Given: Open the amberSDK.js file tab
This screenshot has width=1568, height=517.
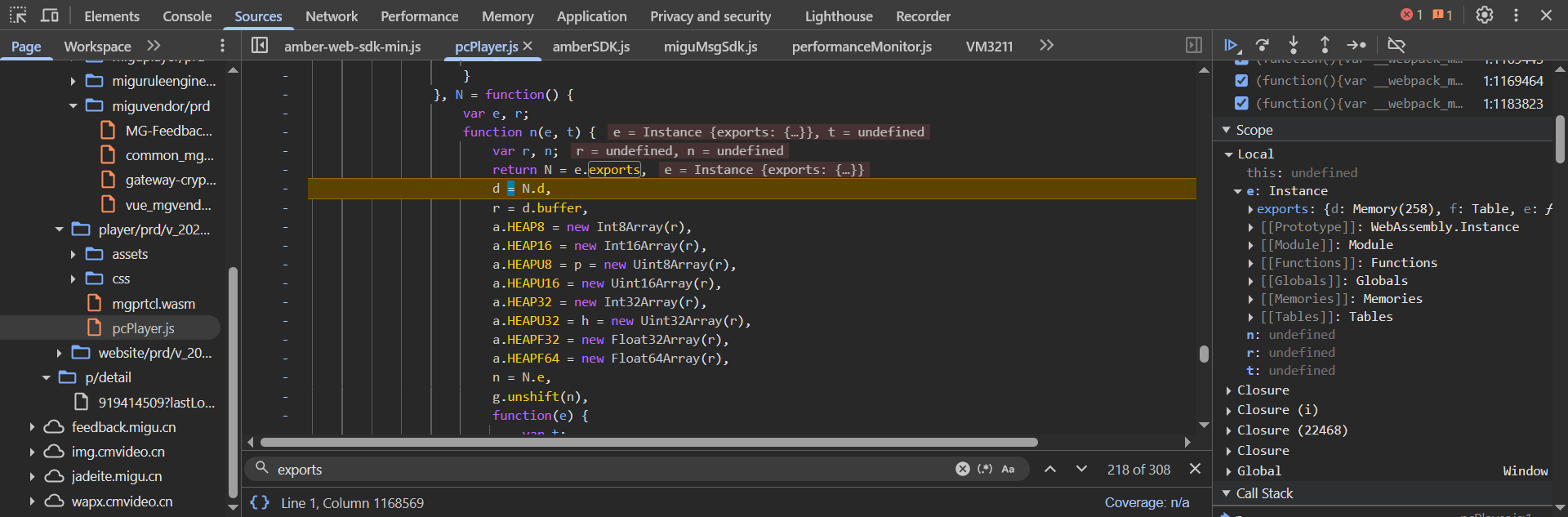Looking at the screenshot, I should pos(591,47).
